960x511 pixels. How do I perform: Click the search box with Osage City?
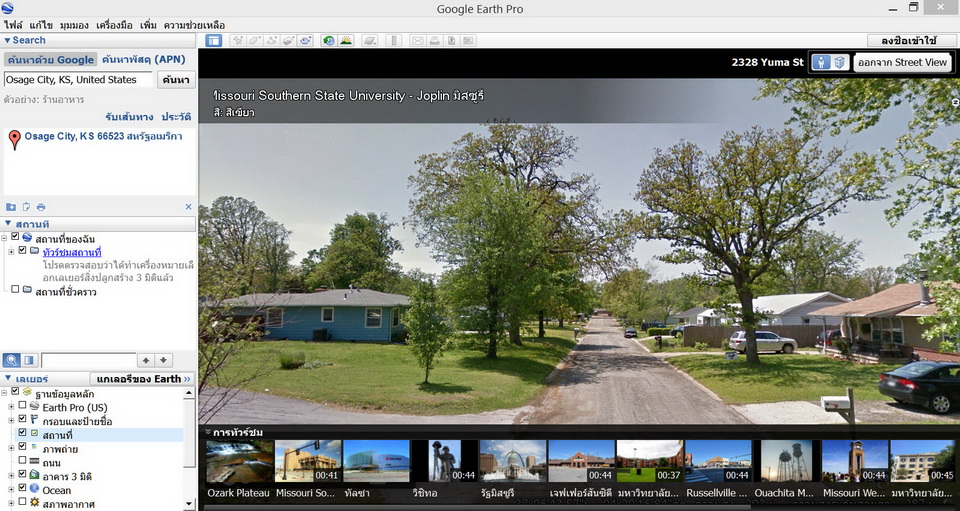(x=78, y=80)
